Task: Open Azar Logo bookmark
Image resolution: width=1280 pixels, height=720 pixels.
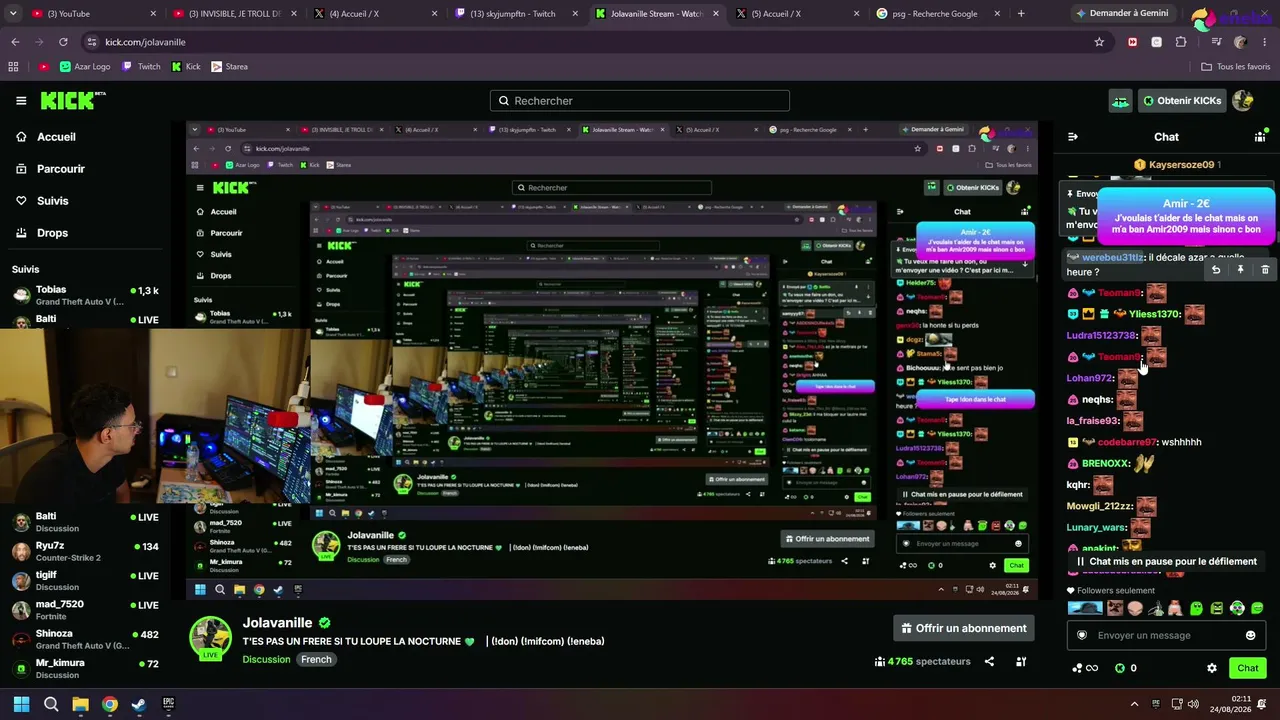Action: pos(85,67)
